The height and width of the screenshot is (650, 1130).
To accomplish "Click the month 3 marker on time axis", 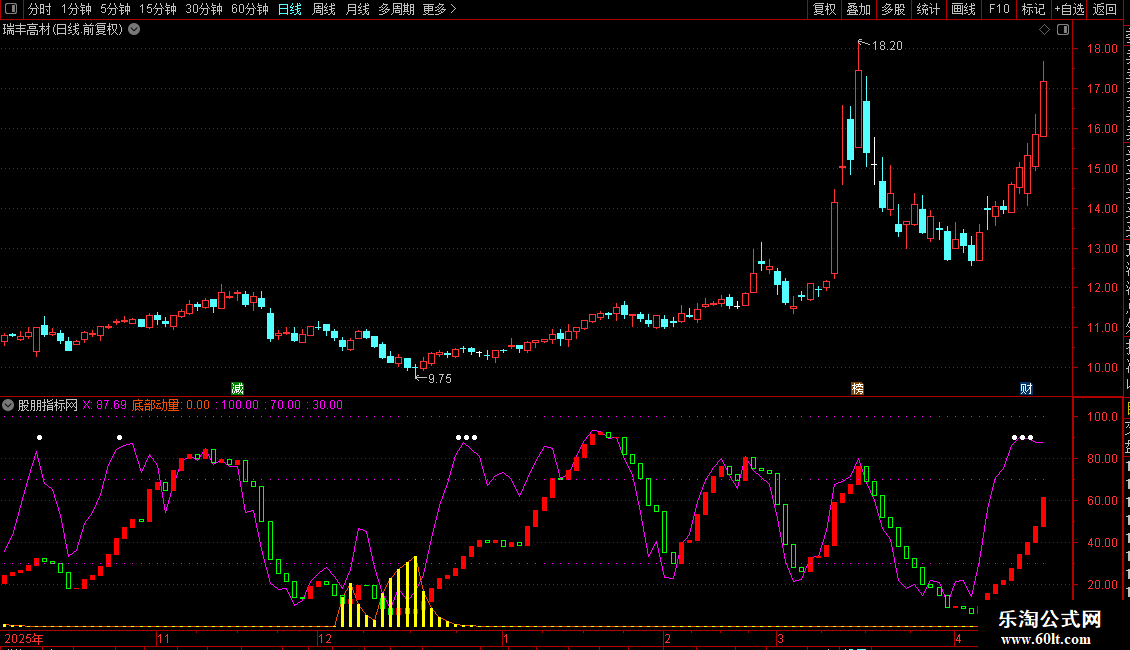I will (x=780, y=638).
